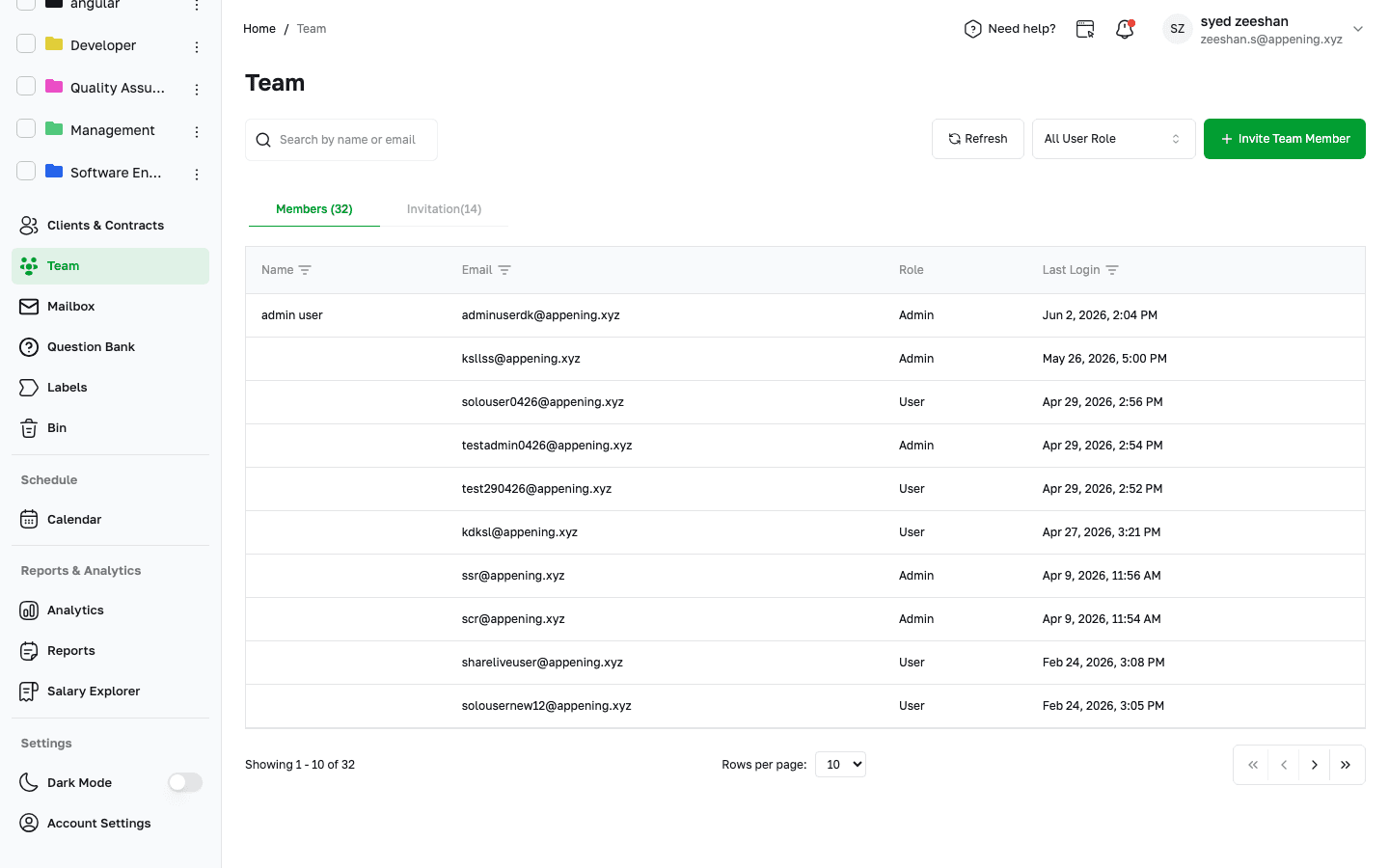Screen dimensions: 1389x868
Task: Open the Rows per page dropdown
Action: click(x=840, y=765)
